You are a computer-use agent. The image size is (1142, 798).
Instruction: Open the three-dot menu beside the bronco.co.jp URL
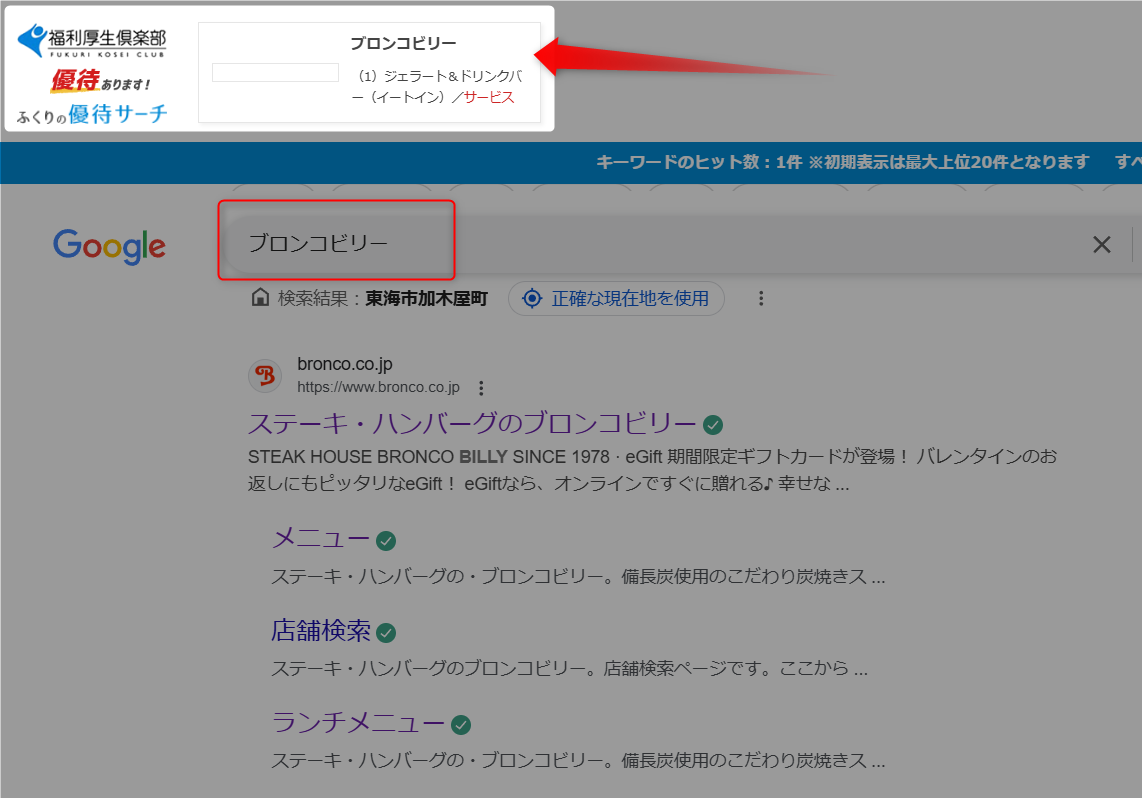pos(481,388)
